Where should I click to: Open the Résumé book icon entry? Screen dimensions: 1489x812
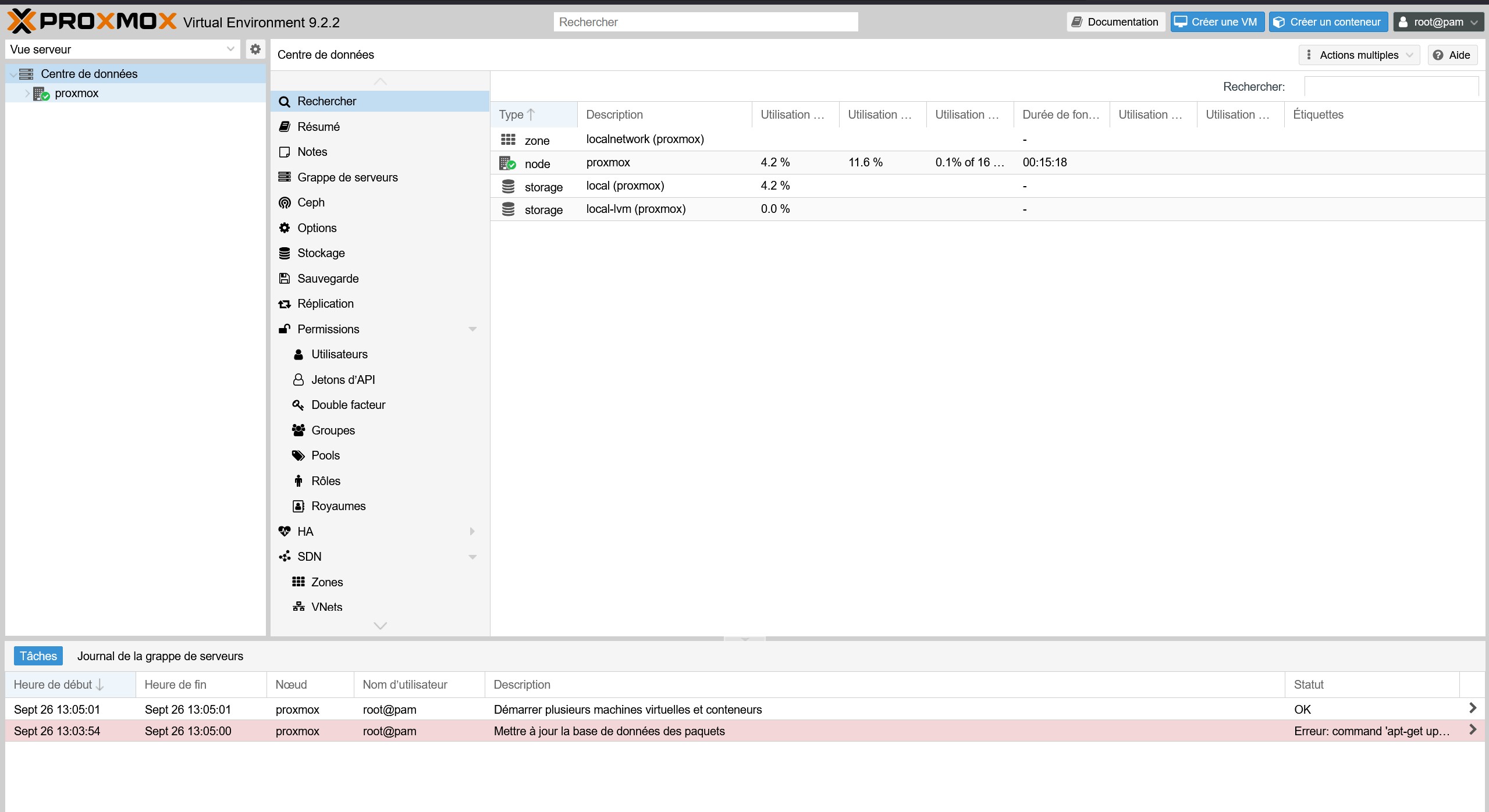[x=379, y=127]
